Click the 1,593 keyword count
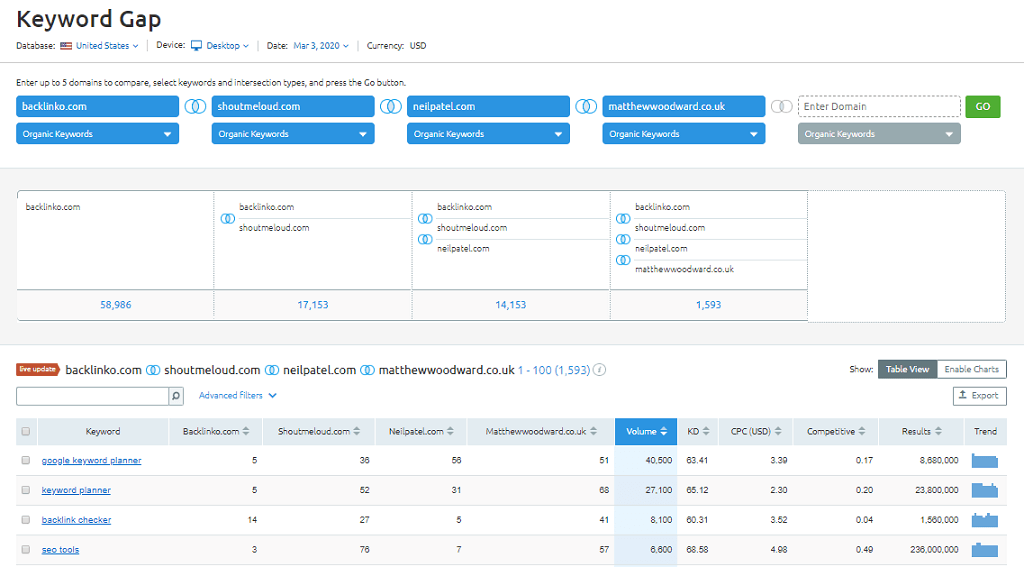 coord(709,304)
